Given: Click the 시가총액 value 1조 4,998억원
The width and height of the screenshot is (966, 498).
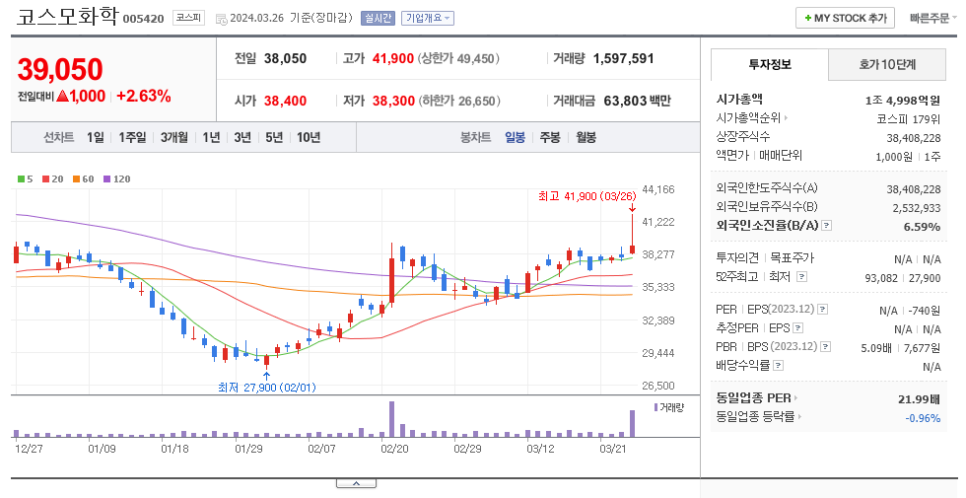Looking at the screenshot, I should [903, 100].
